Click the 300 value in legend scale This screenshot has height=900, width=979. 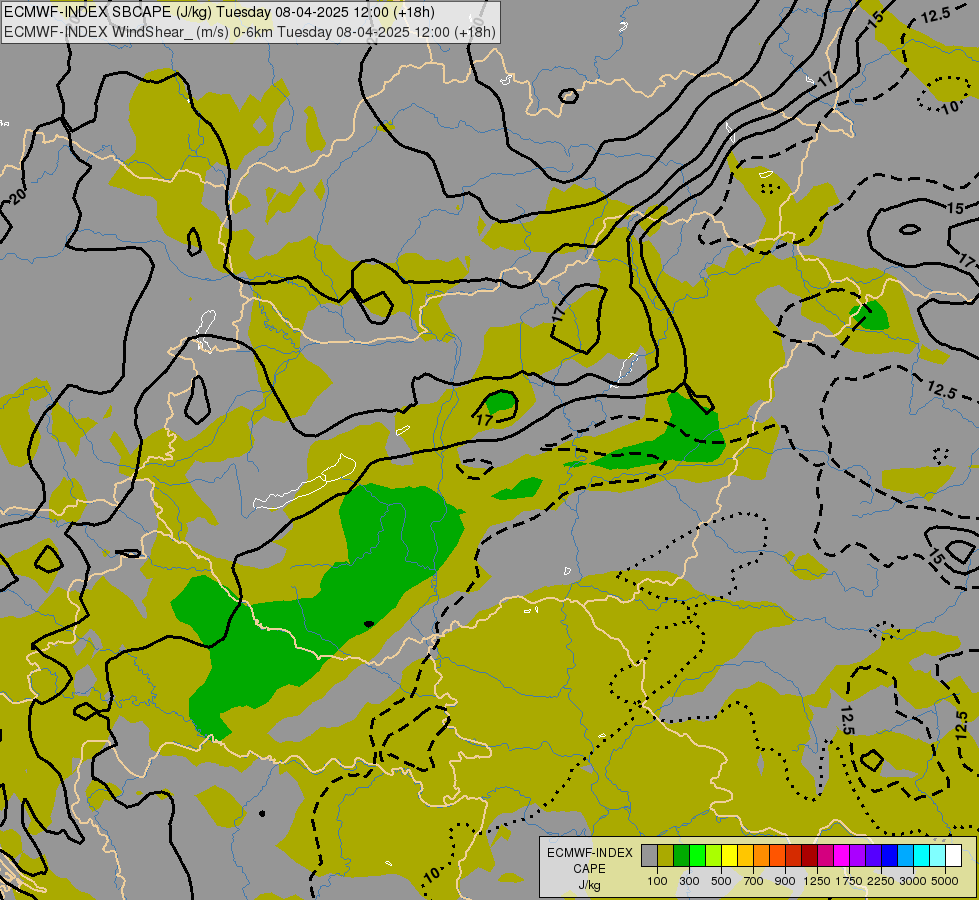pos(689,881)
